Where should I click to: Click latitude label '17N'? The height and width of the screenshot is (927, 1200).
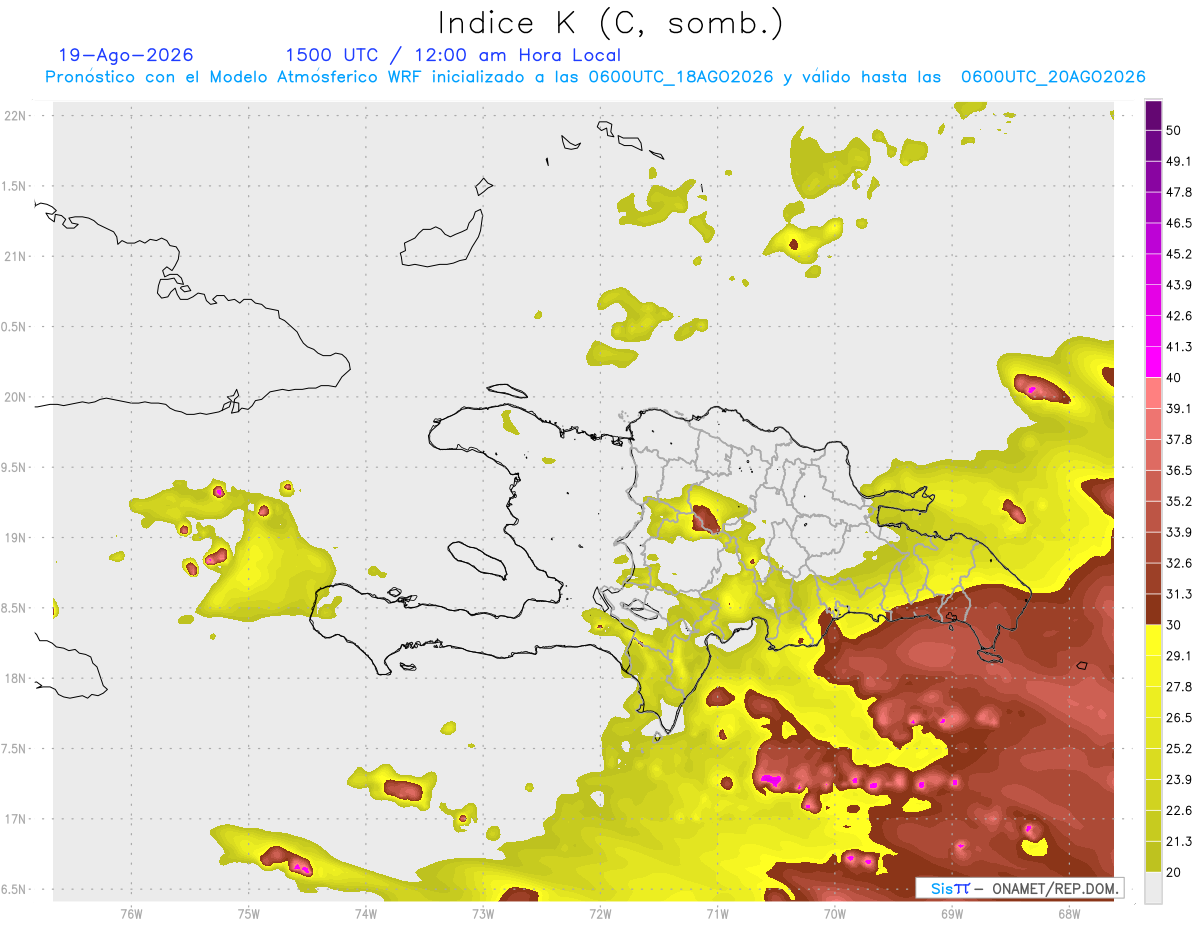(x=17, y=819)
